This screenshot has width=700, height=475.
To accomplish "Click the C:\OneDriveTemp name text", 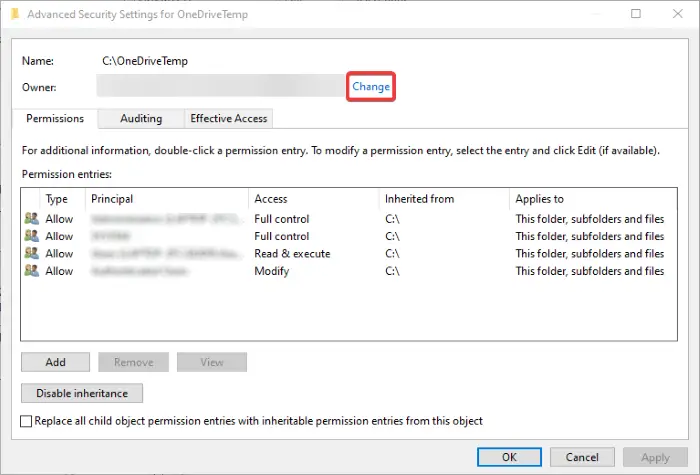I will coord(145,61).
